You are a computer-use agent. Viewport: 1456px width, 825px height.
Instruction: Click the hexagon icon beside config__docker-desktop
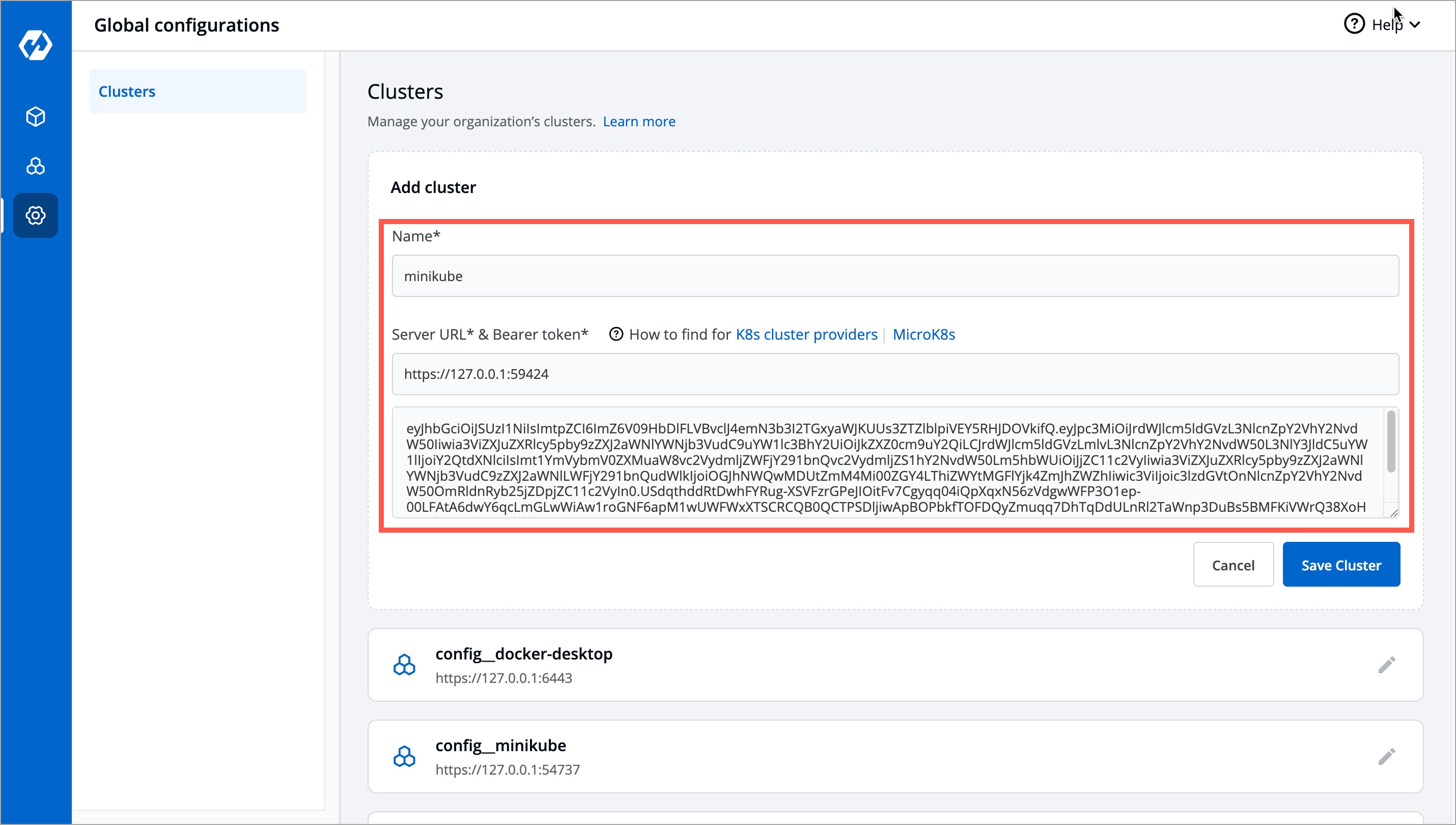click(404, 664)
